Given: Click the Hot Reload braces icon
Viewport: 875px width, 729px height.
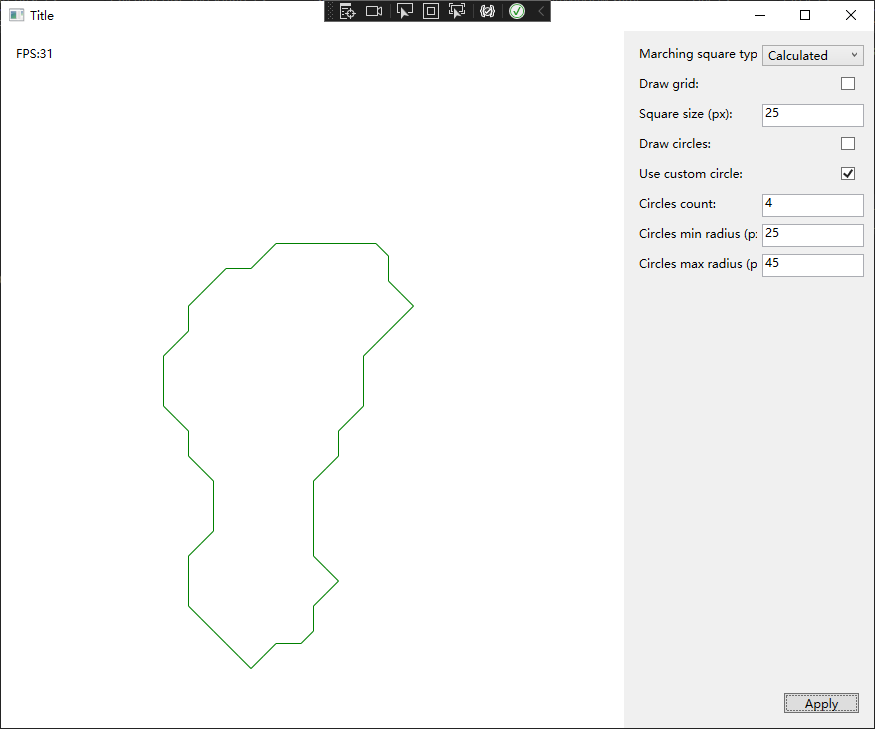Looking at the screenshot, I should 488,11.
